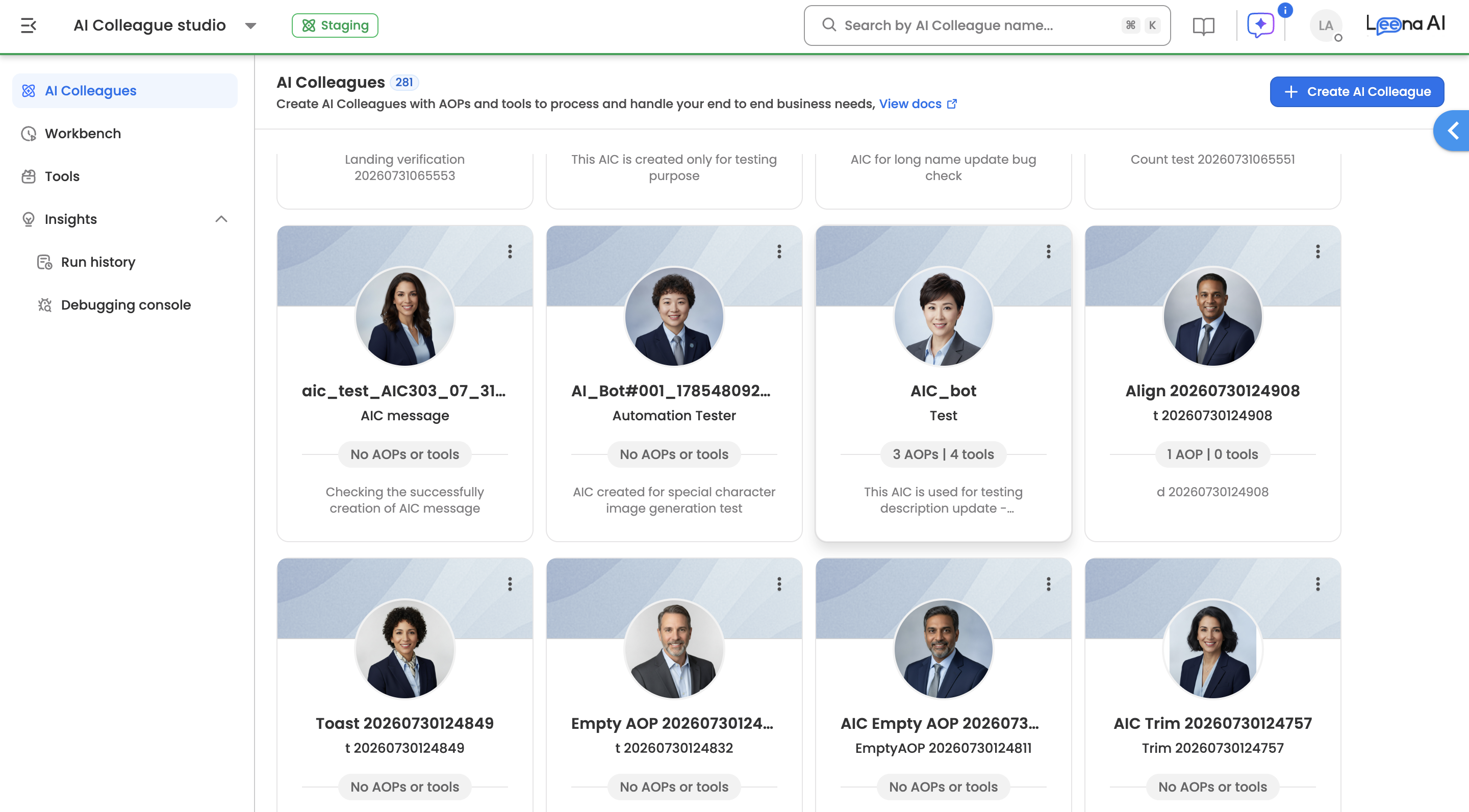Click the 3 AOPs | 4 tools badge
The image size is (1469, 812).
[x=943, y=454]
